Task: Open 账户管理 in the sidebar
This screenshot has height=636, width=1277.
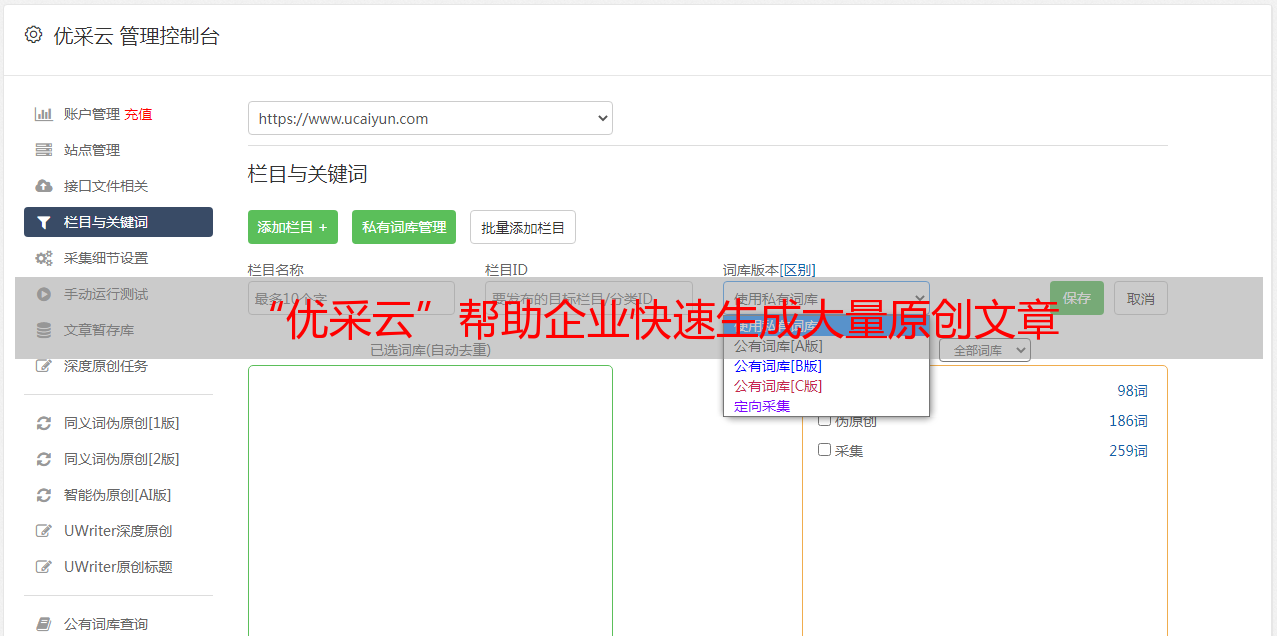Action: (92, 114)
